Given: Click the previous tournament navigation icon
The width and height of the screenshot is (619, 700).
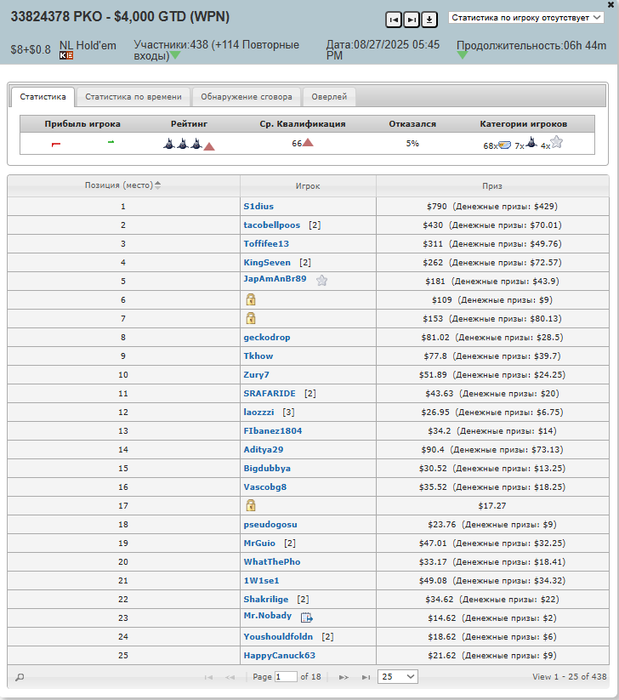Looking at the screenshot, I should point(393,20).
